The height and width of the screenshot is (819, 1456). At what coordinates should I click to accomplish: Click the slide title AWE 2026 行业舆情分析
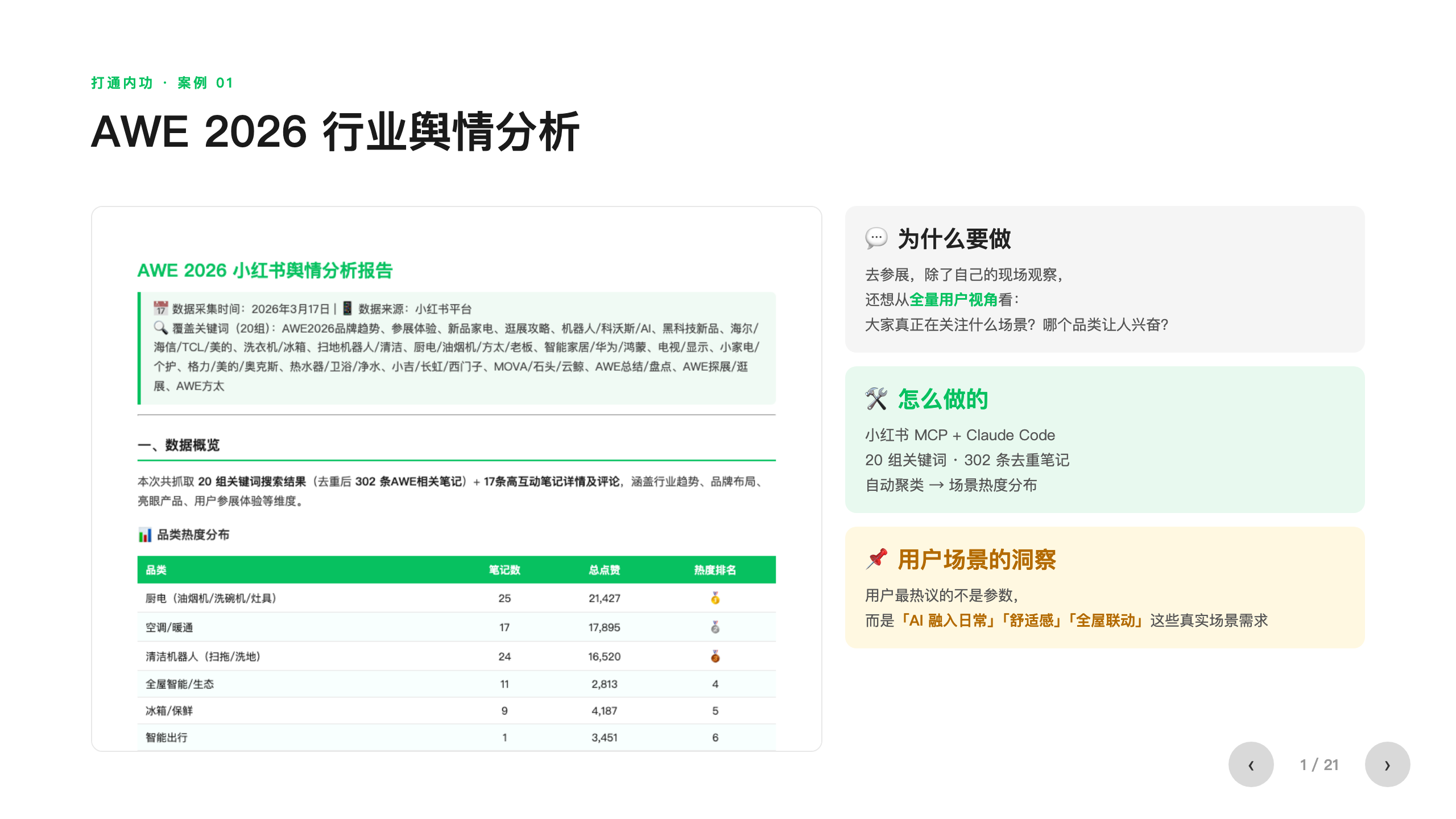[335, 132]
